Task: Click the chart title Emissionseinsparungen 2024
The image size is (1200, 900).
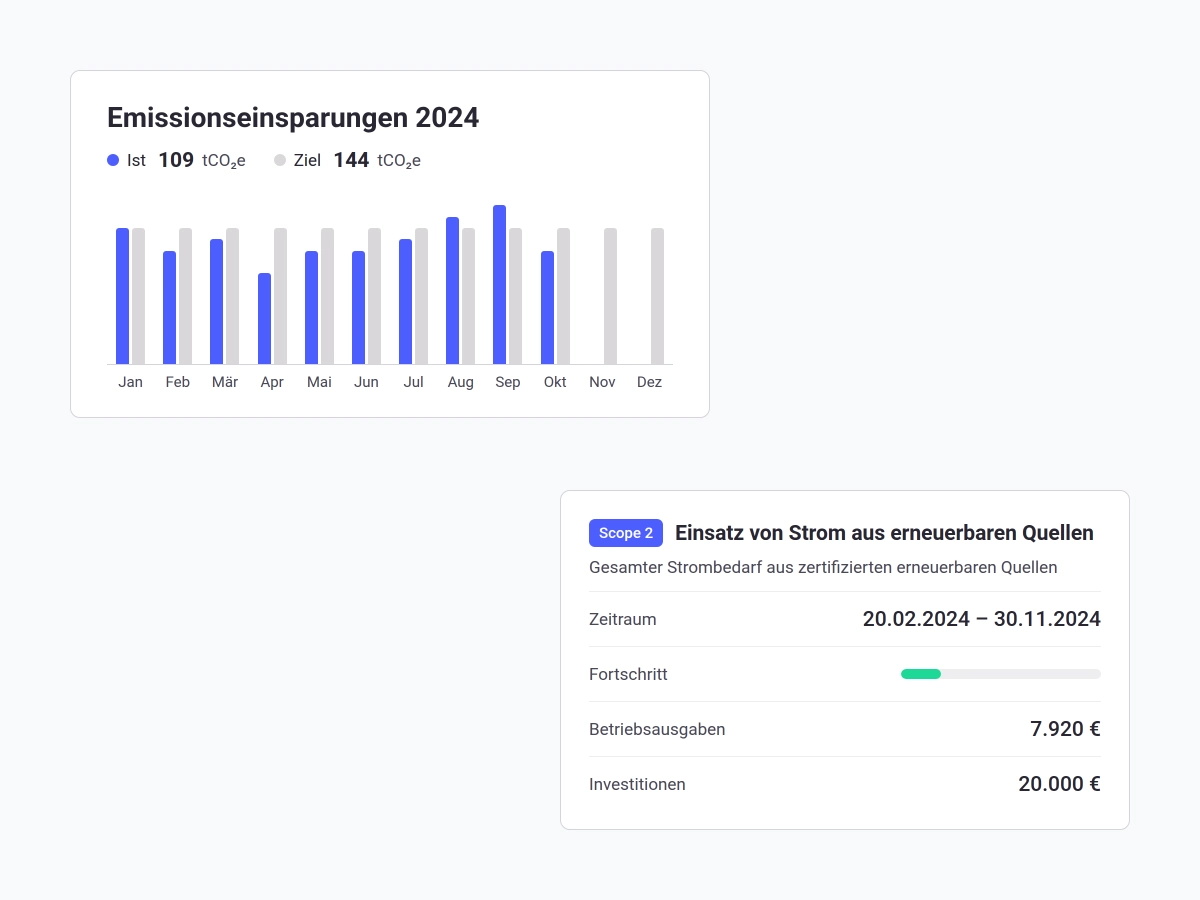Action: coord(293,118)
